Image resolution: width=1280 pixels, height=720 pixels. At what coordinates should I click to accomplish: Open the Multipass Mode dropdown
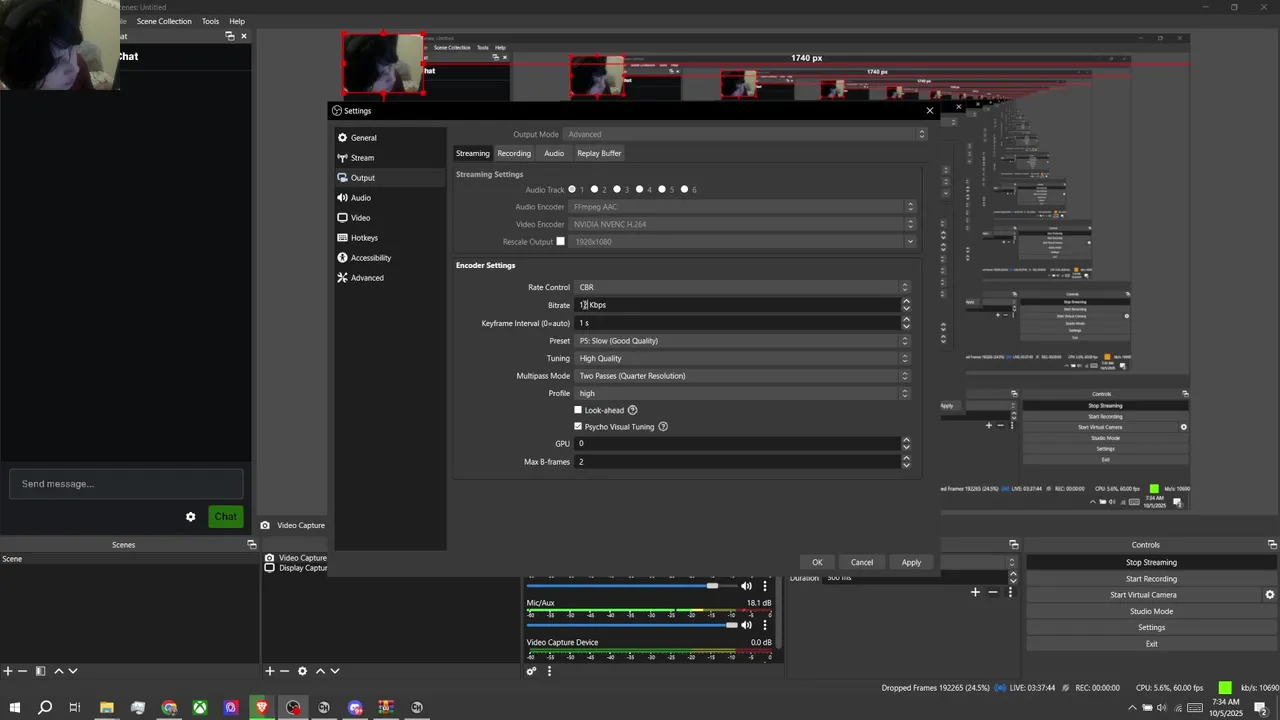pos(743,376)
